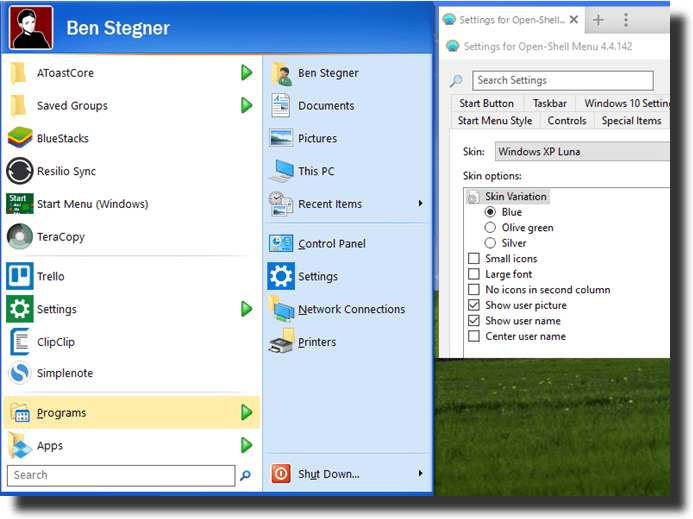Launch BlueStacks from its icon
The image size is (693, 519).
[x=20, y=138]
